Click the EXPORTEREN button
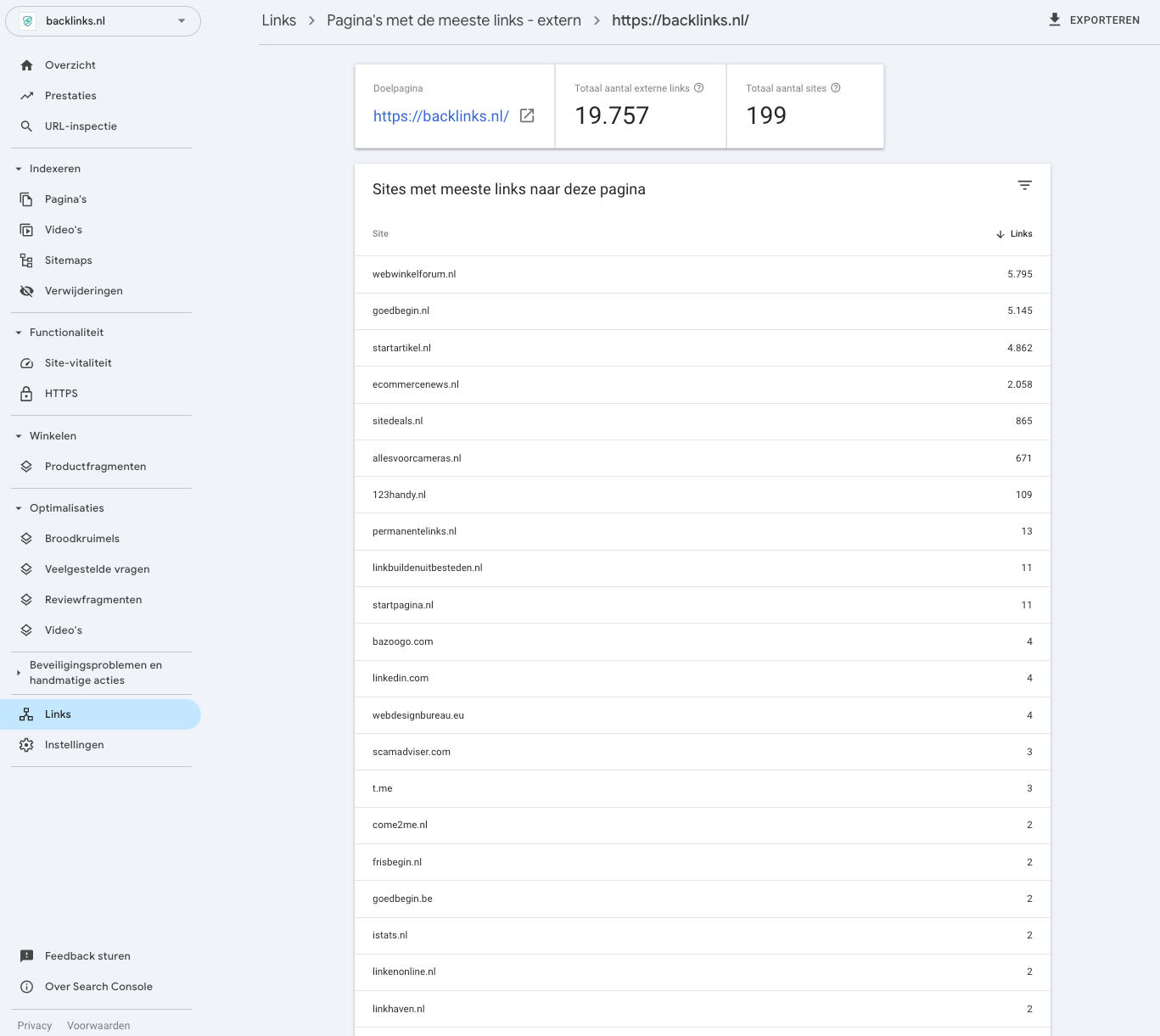The height and width of the screenshot is (1036, 1160). pos(1095,20)
